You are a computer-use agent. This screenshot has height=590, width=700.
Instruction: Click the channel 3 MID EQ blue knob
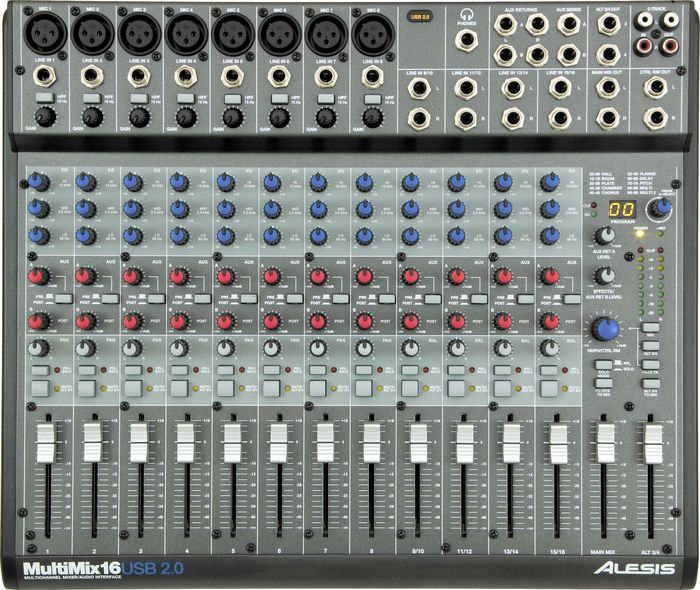(x=133, y=209)
